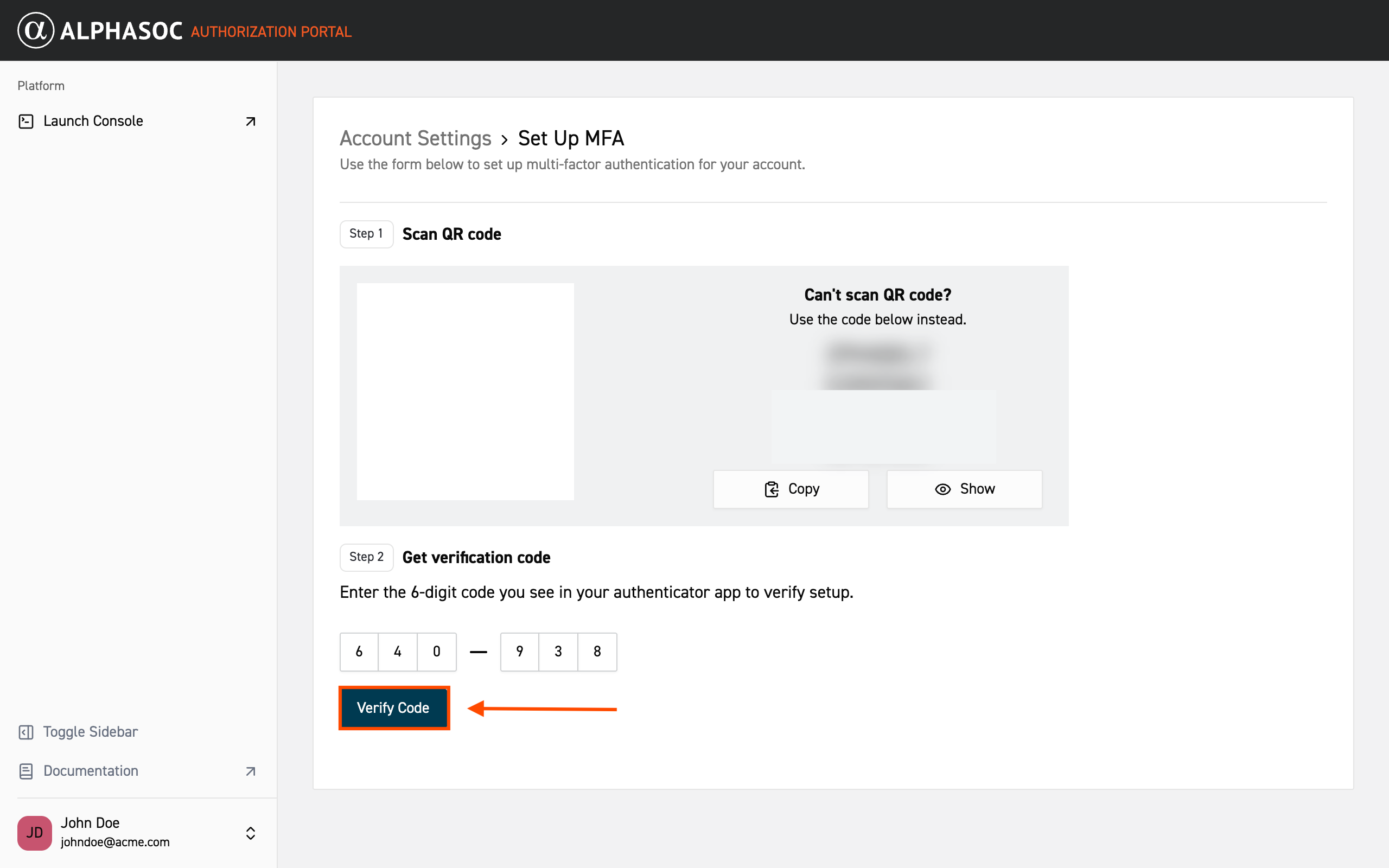Screen dimensions: 1389x868
Task: Click the blurred secret code text
Action: [877, 366]
